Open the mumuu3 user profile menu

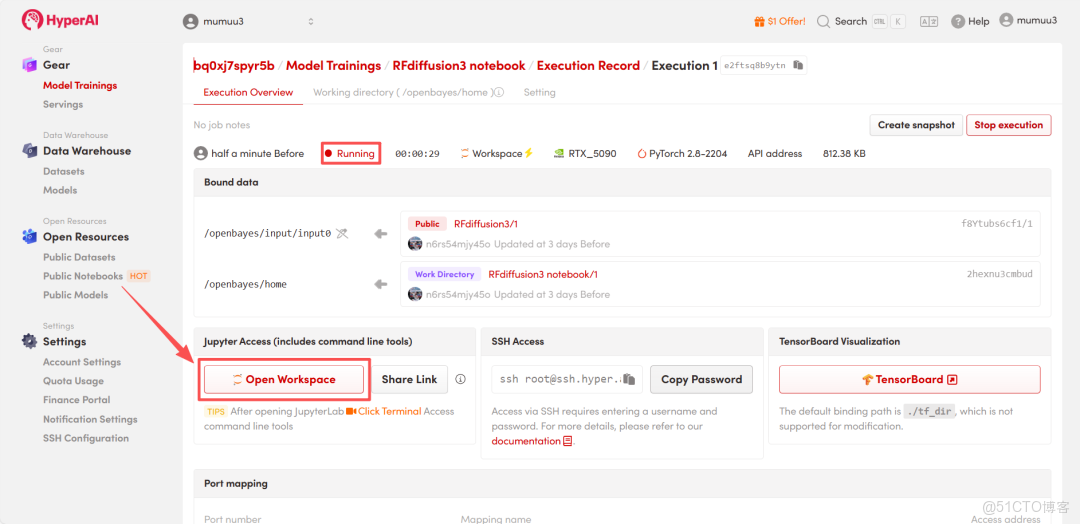1028,21
